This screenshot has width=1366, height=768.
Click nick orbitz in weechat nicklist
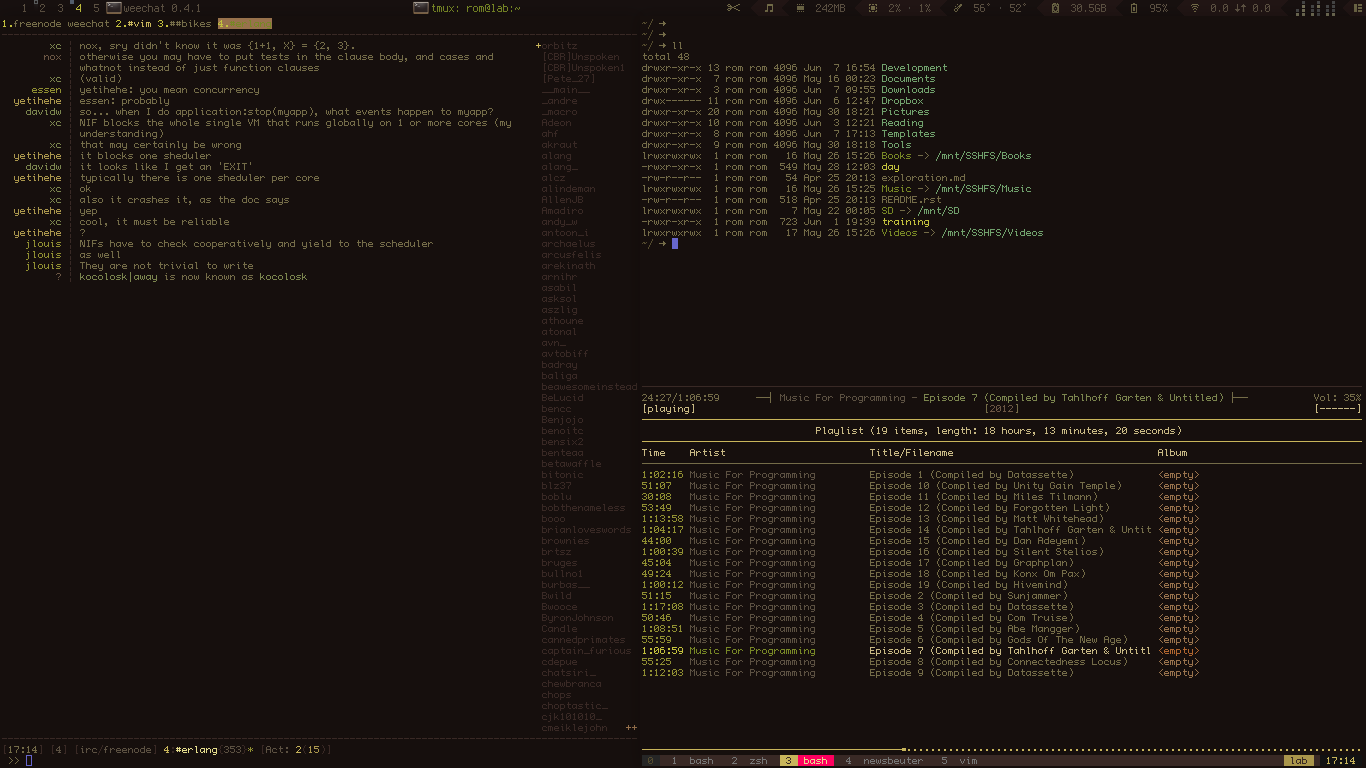click(x=560, y=46)
